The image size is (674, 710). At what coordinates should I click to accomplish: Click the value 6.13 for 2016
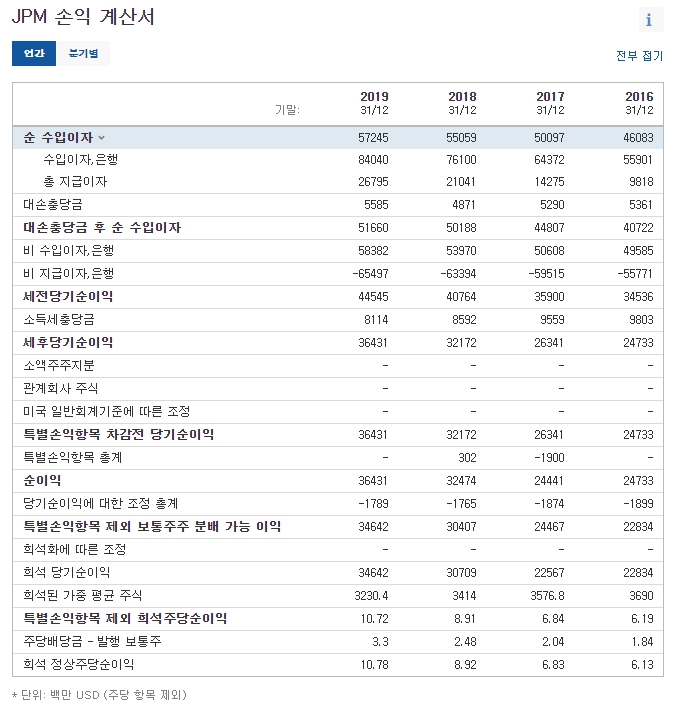pyautogui.click(x=642, y=665)
